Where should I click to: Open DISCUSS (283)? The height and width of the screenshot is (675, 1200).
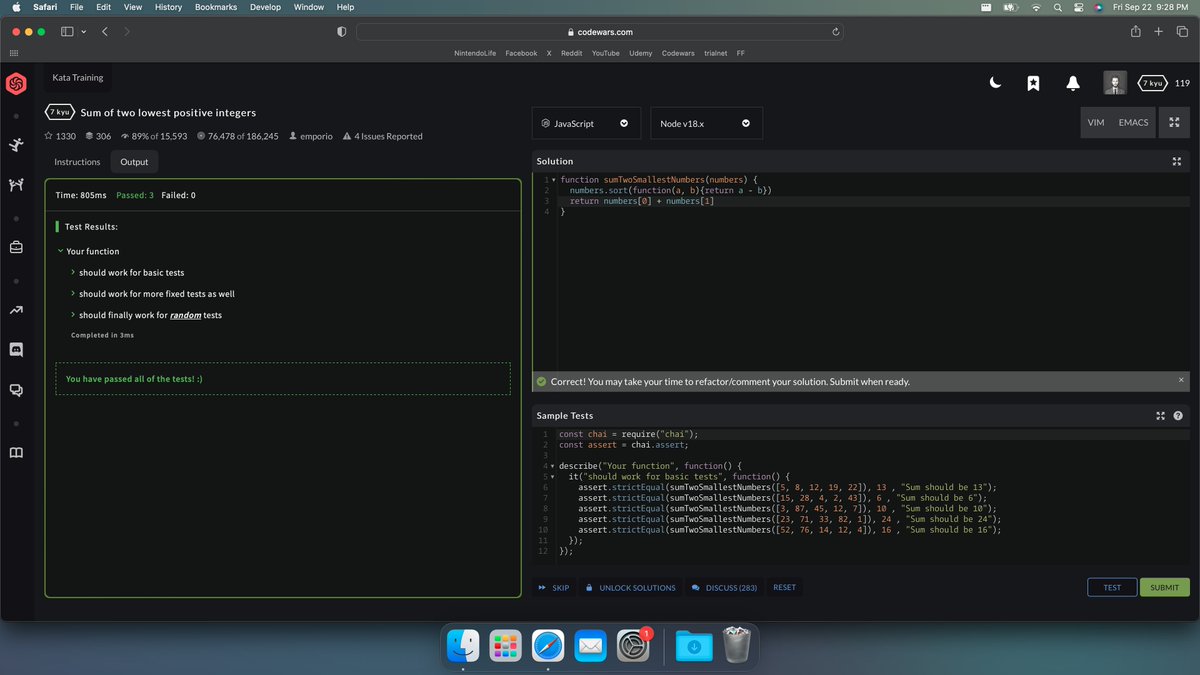[x=724, y=588]
